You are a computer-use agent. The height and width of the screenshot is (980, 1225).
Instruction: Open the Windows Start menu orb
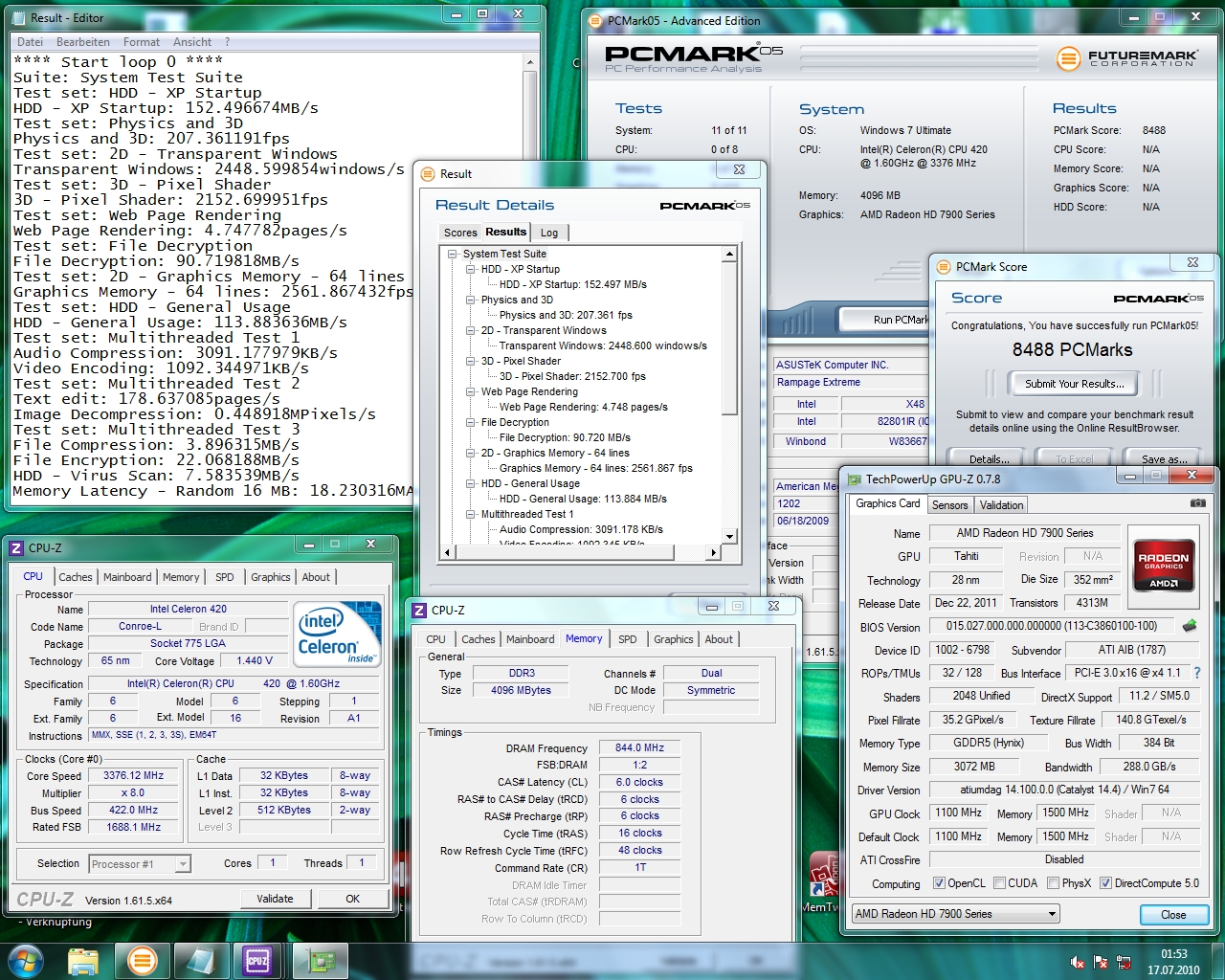(25, 960)
